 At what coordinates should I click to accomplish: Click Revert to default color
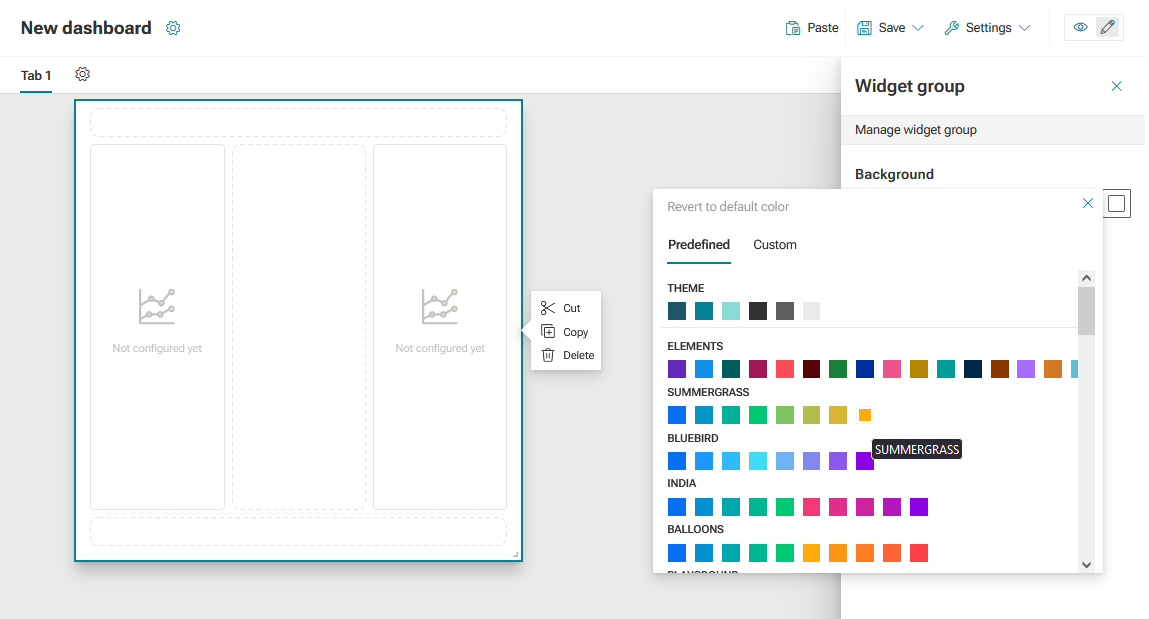(x=728, y=207)
